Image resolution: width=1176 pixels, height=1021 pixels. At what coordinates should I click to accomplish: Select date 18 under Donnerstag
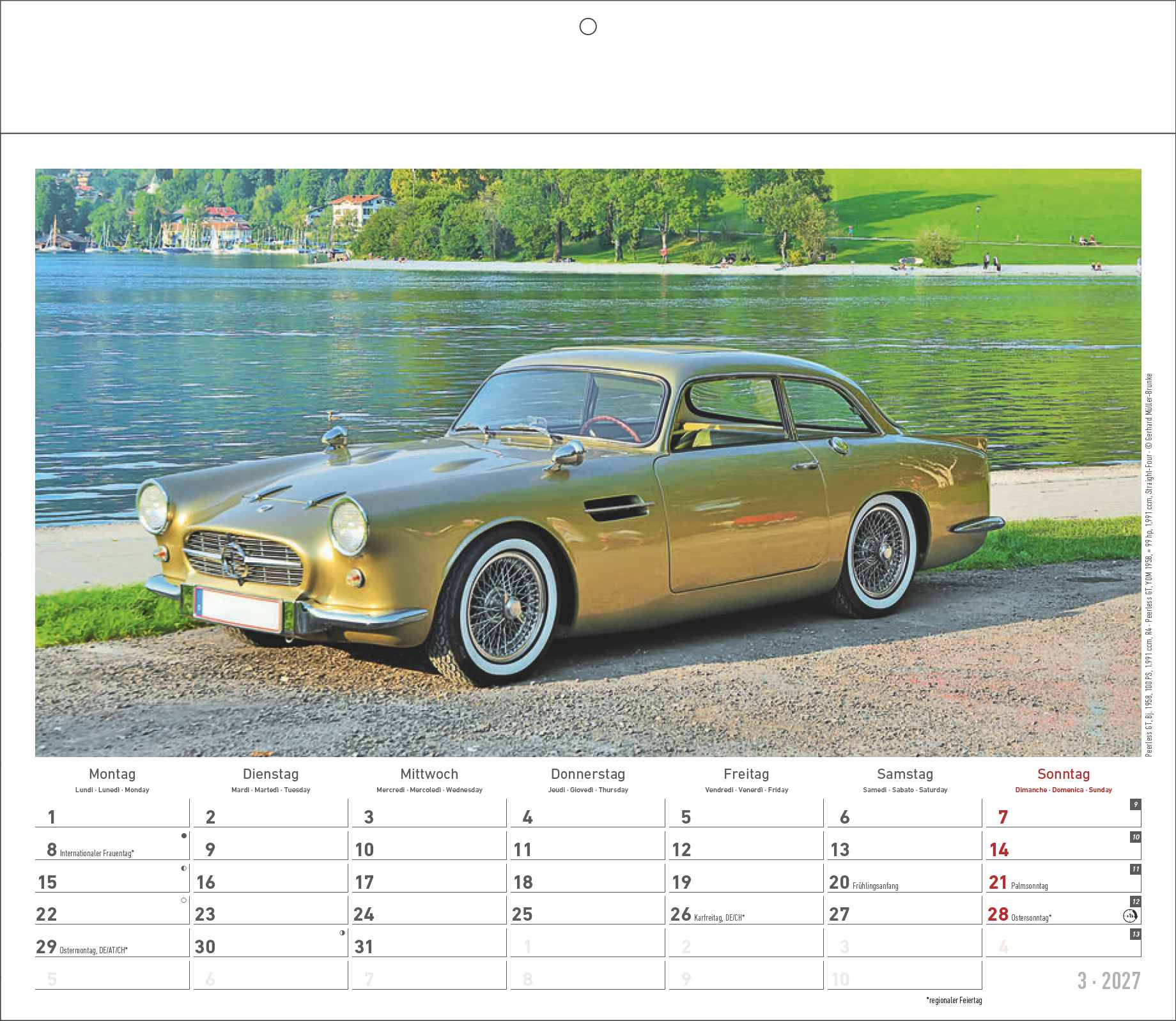point(523,882)
